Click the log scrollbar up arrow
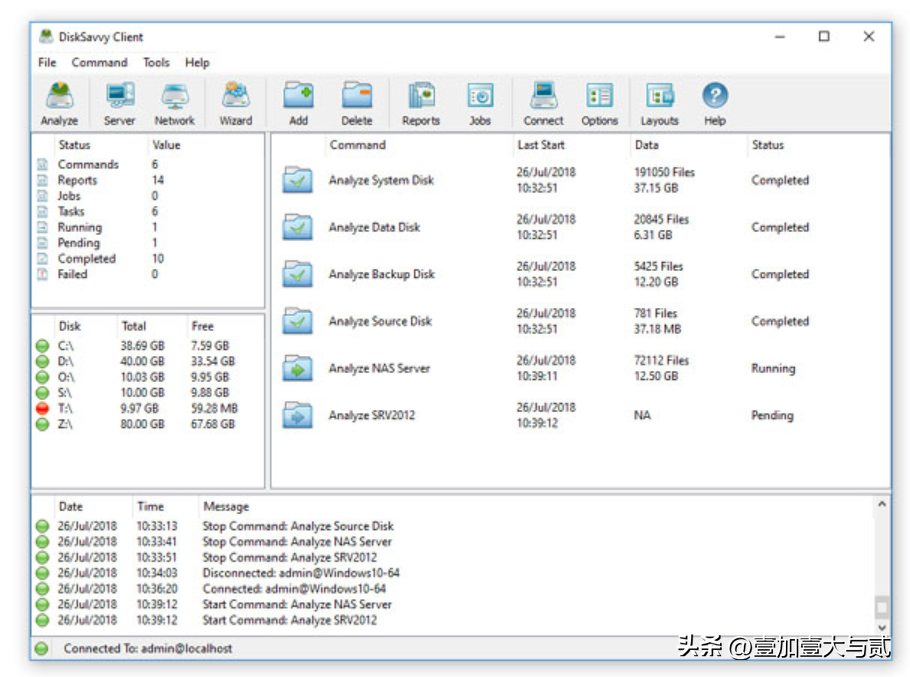This screenshot has height=677, width=910. pyautogui.click(x=882, y=504)
